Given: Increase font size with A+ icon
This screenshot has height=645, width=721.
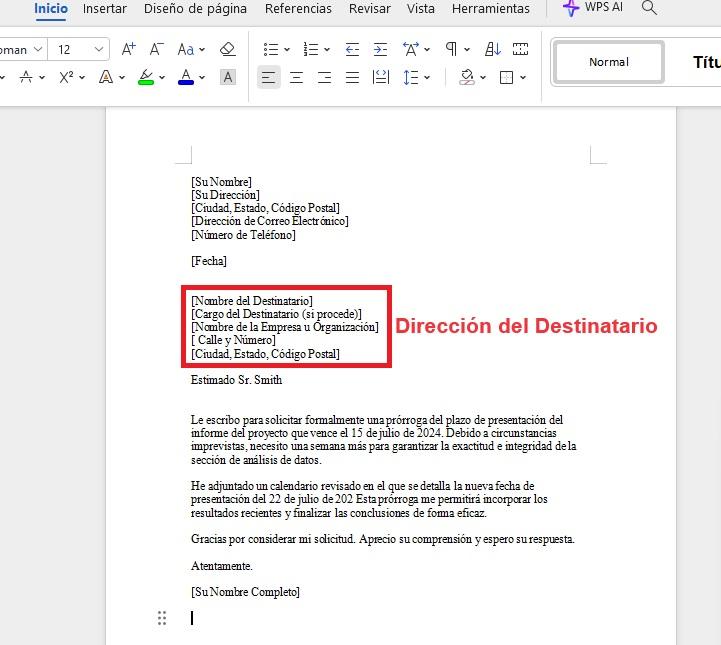Looking at the screenshot, I should (x=129, y=49).
